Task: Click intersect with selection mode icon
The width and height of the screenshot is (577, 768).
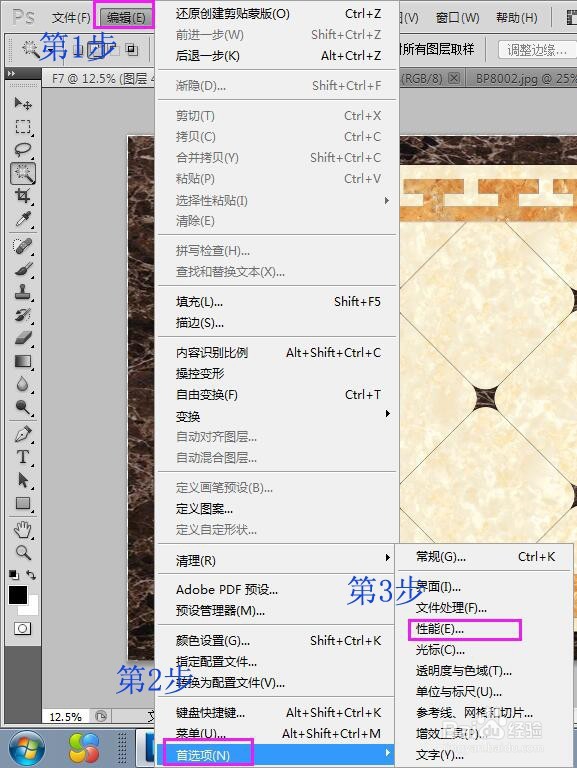Action: [x=132, y=49]
